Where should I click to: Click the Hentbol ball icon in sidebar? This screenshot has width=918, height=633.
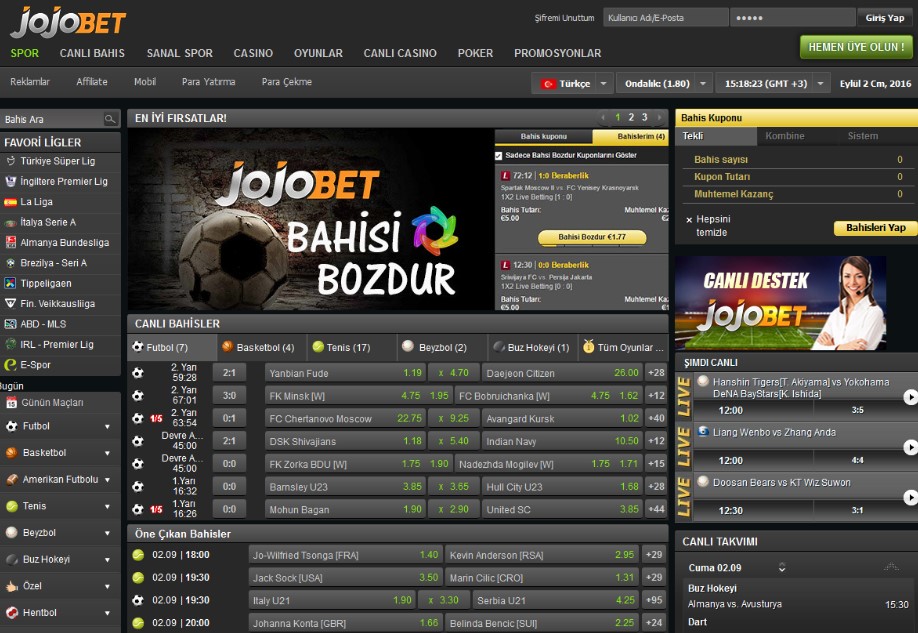[x=12, y=613]
